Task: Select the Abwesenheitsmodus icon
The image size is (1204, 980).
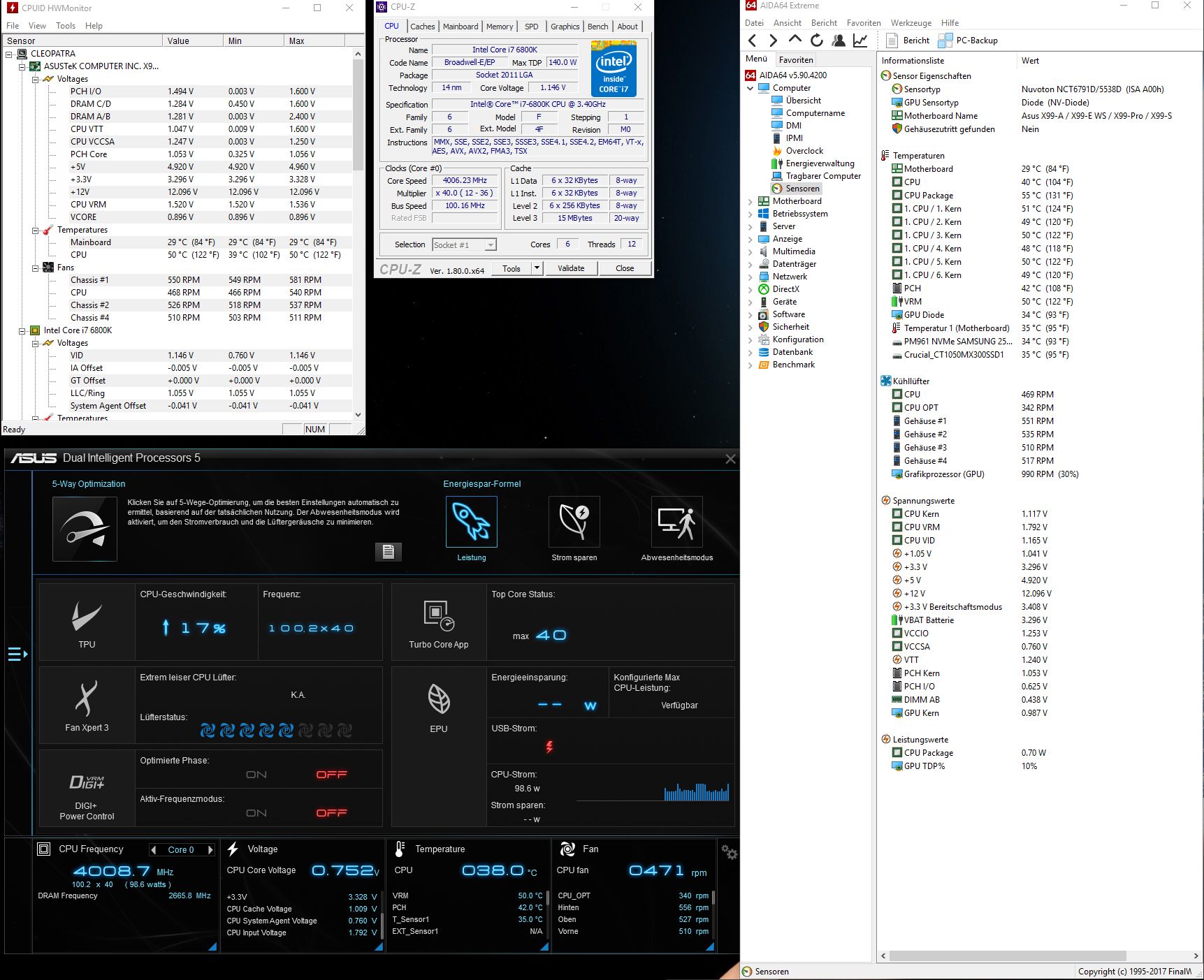Action: point(676,522)
